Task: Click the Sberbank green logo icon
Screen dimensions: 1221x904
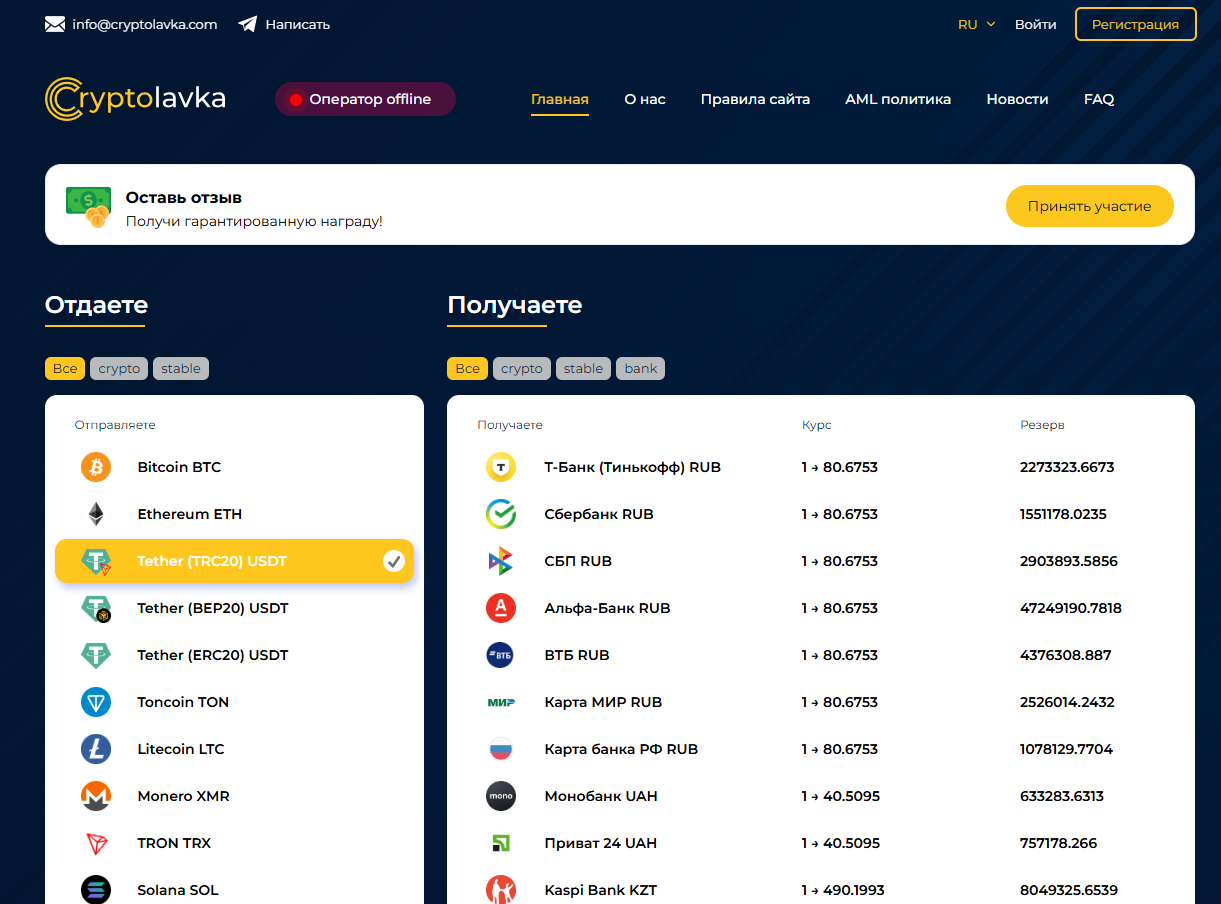Action: coord(500,514)
